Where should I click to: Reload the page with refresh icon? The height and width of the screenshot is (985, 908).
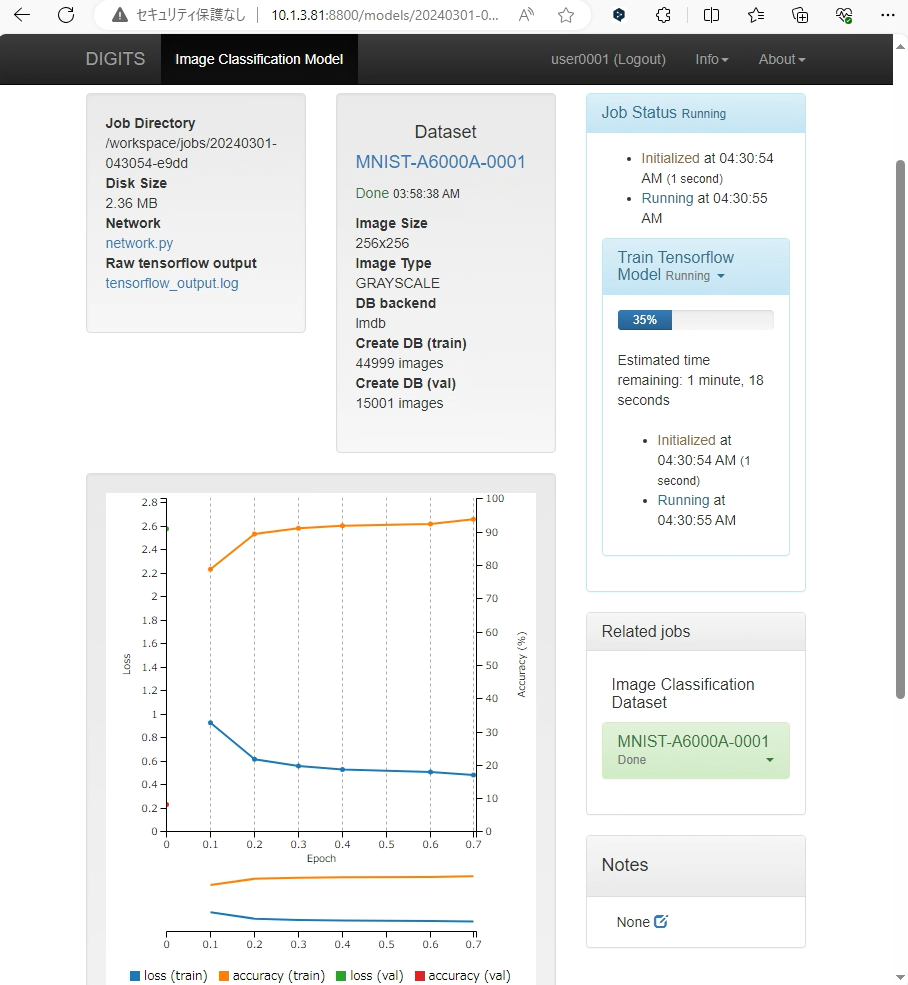coord(66,15)
